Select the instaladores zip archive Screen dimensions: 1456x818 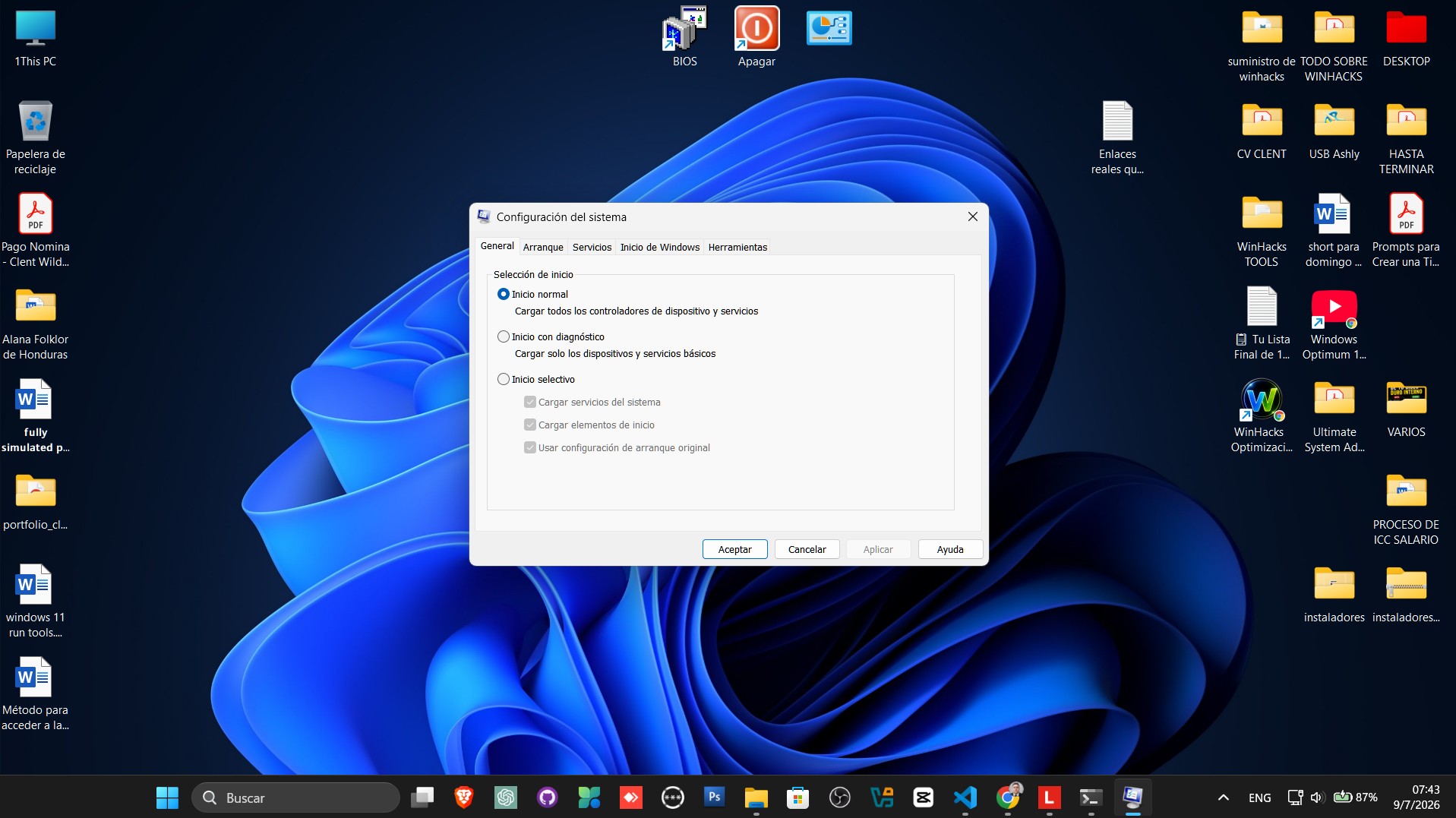pyautogui.click(x=1406, y=594)
